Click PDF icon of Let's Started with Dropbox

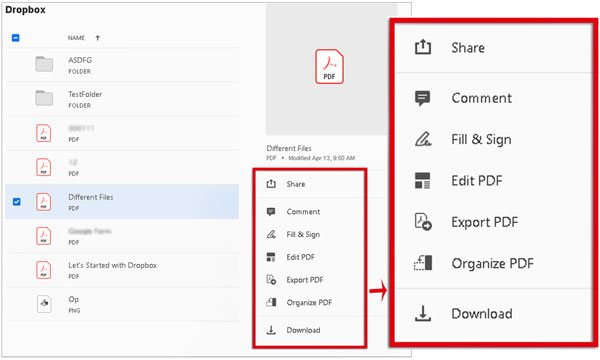tap(44, 270)
